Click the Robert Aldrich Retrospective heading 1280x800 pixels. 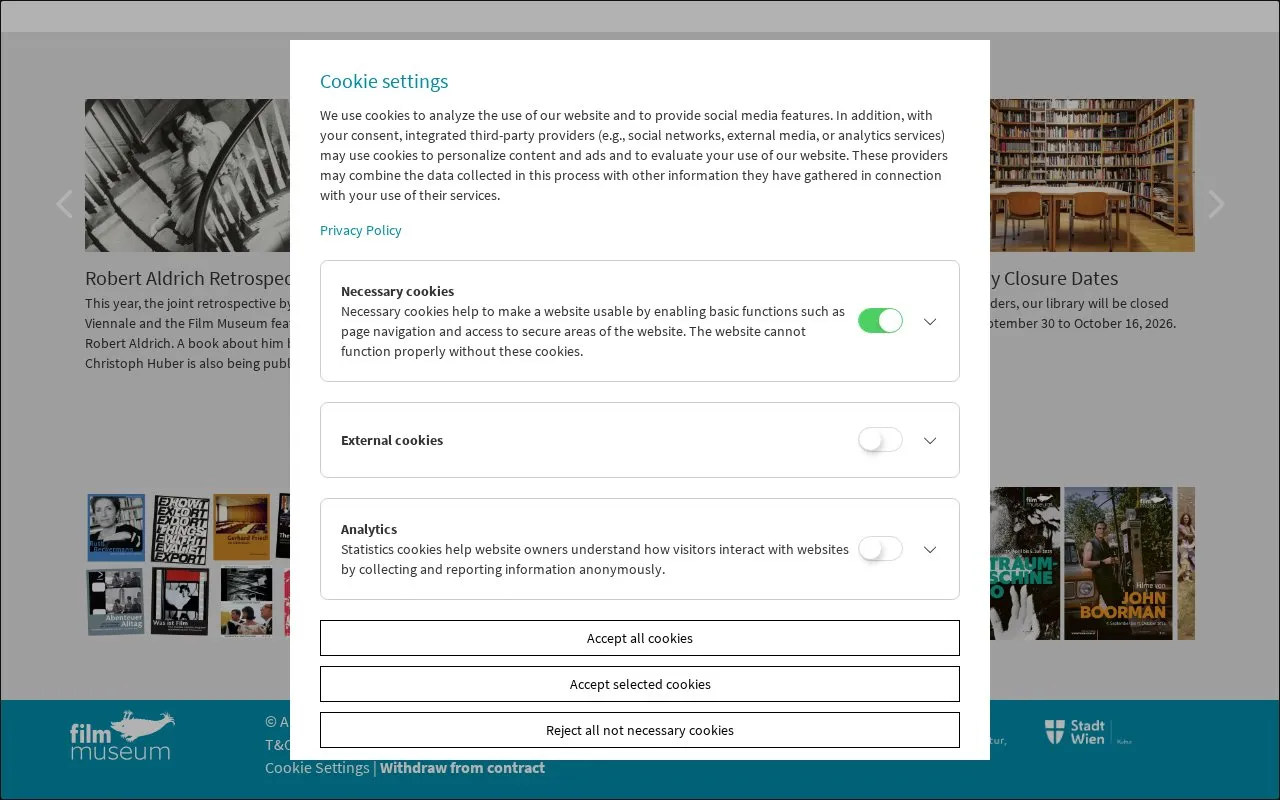point(188,278)
